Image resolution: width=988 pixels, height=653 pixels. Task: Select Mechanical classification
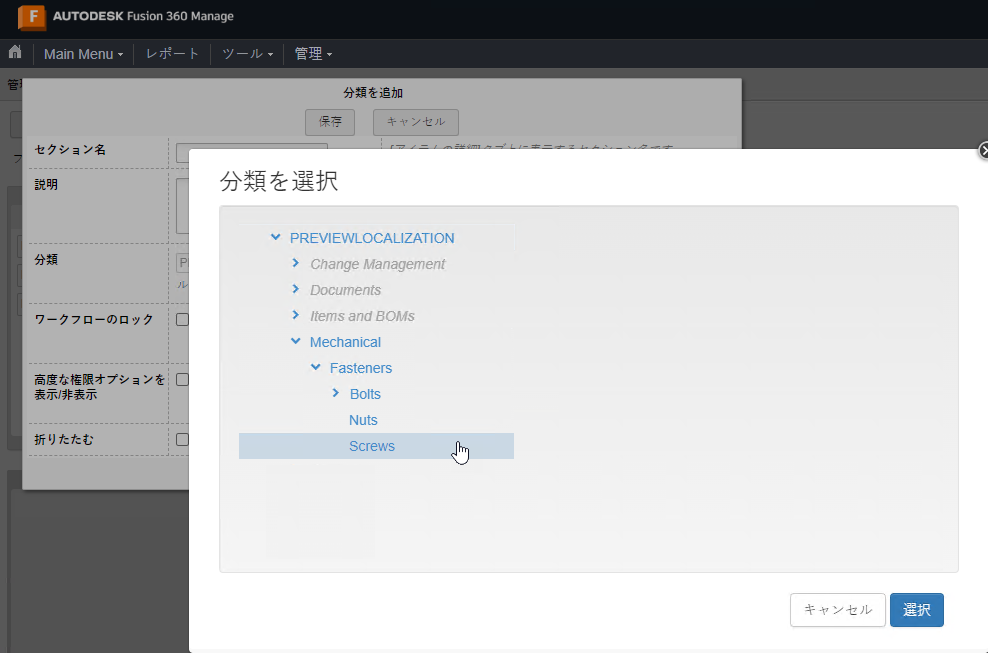pyautogui.click(x=345, y=342)
